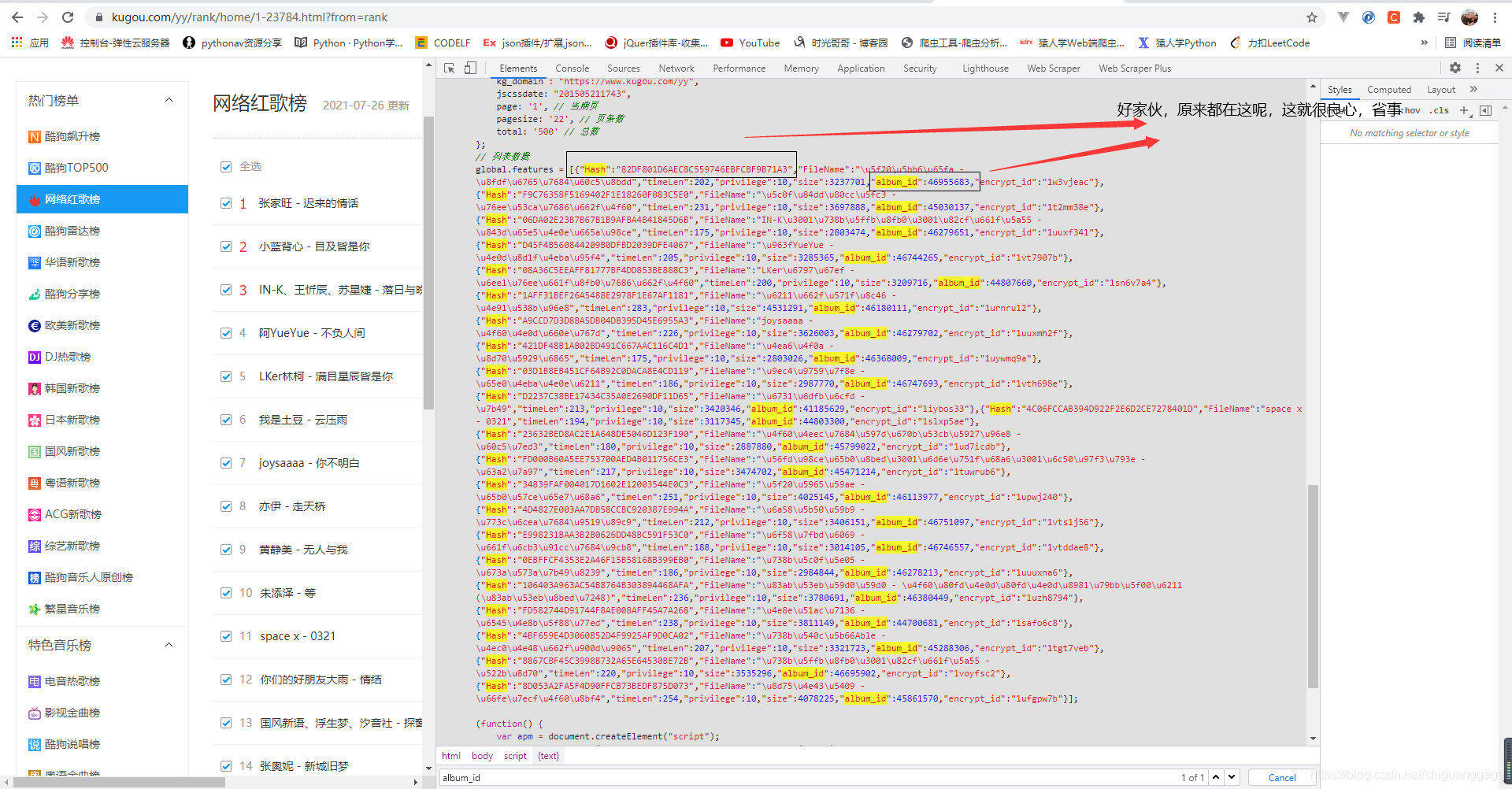Switch to the Console tab
This screenshot has width=1512, height=789.
coord(572,69)
